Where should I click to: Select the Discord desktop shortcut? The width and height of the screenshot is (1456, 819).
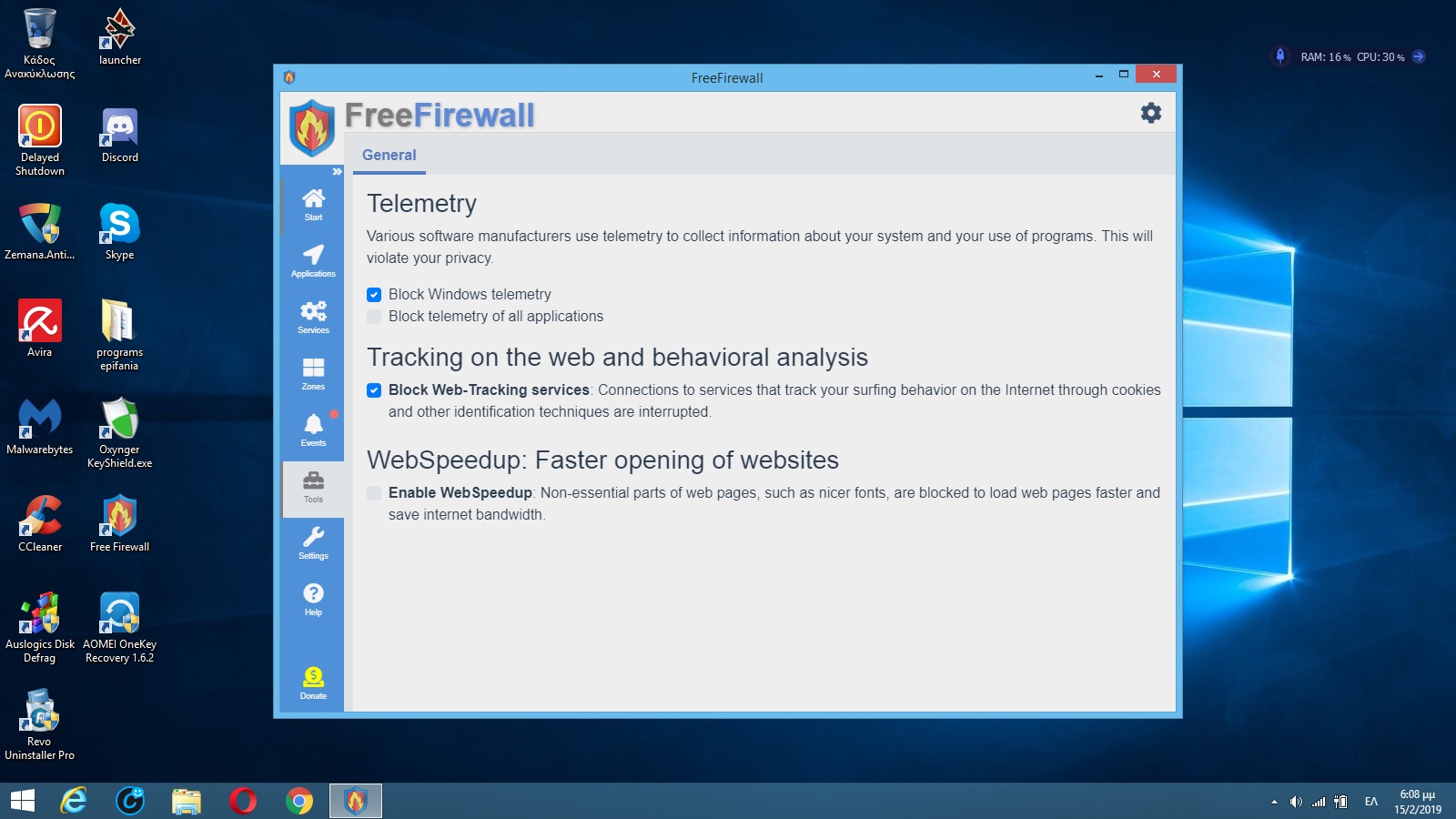coord(120,134)
